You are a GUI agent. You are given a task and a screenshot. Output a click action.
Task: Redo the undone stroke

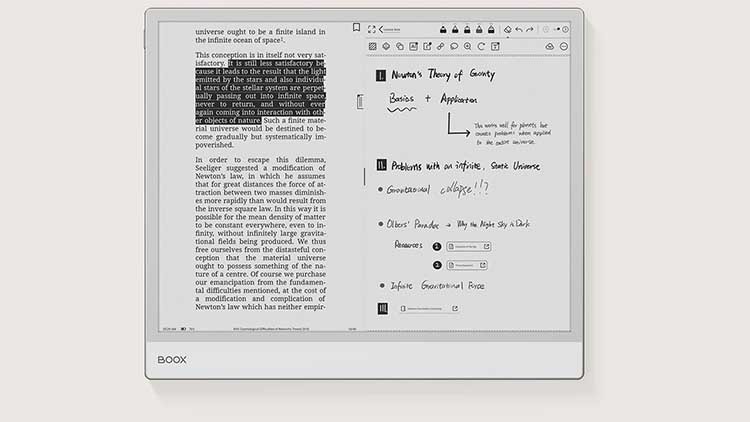point(530,30)
